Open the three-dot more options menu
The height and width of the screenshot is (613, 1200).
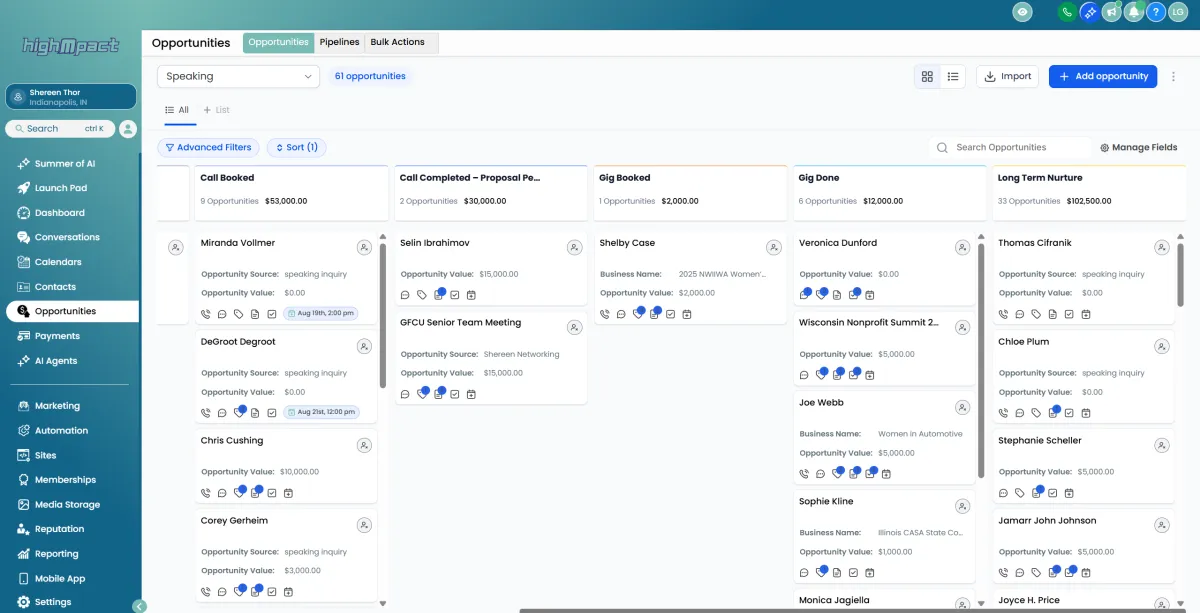pos(1174,76)
